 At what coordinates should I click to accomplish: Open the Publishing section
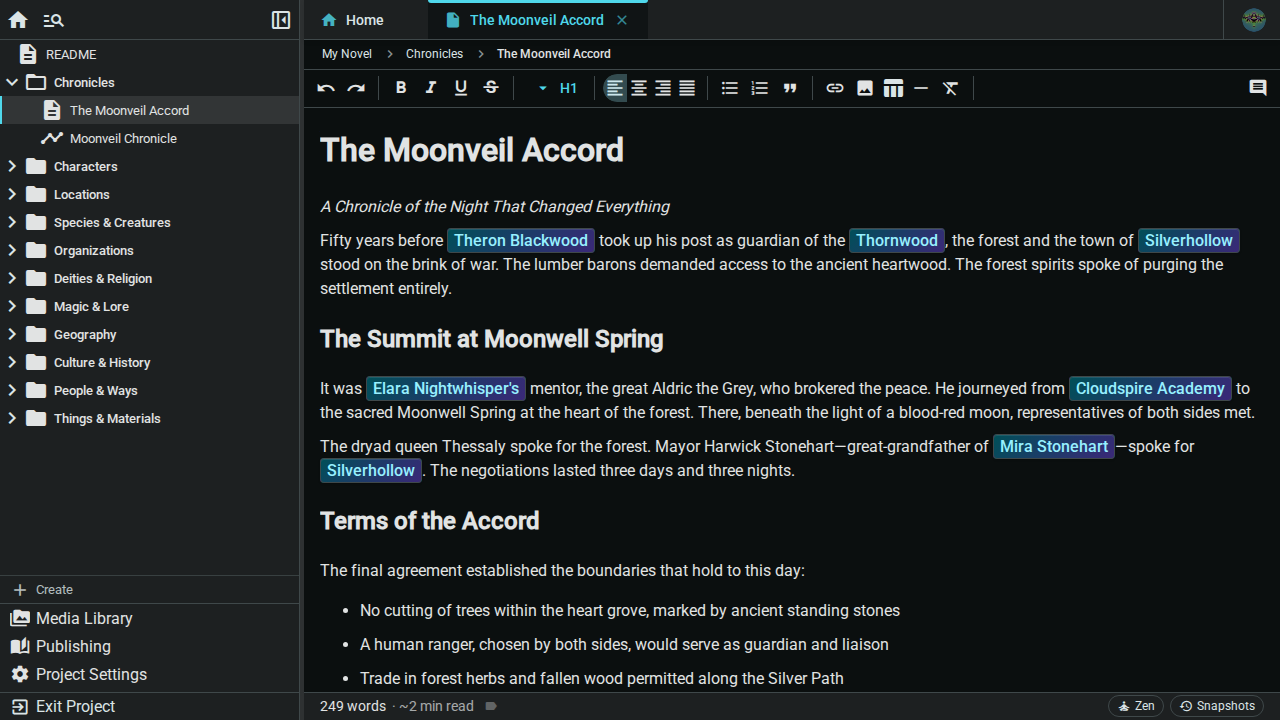pyautogui.click(x=150, y=646)
